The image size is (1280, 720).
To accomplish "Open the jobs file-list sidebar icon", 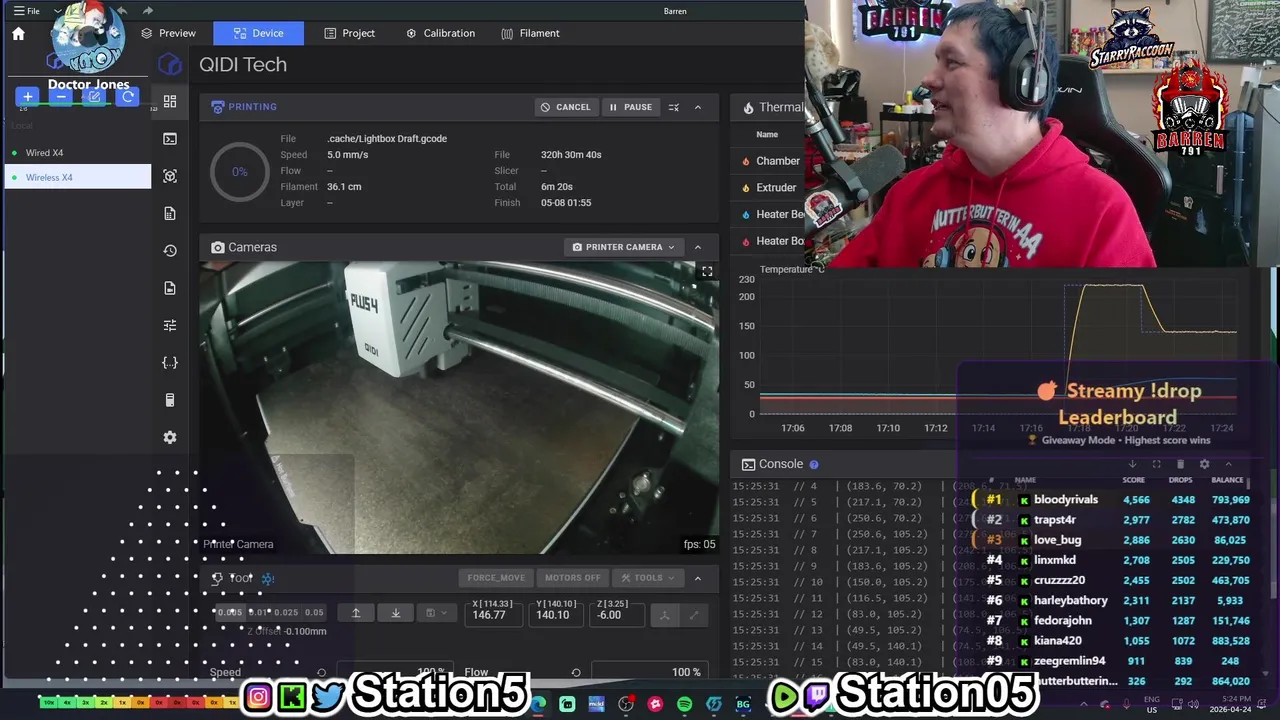I will (x=170, y=213).
